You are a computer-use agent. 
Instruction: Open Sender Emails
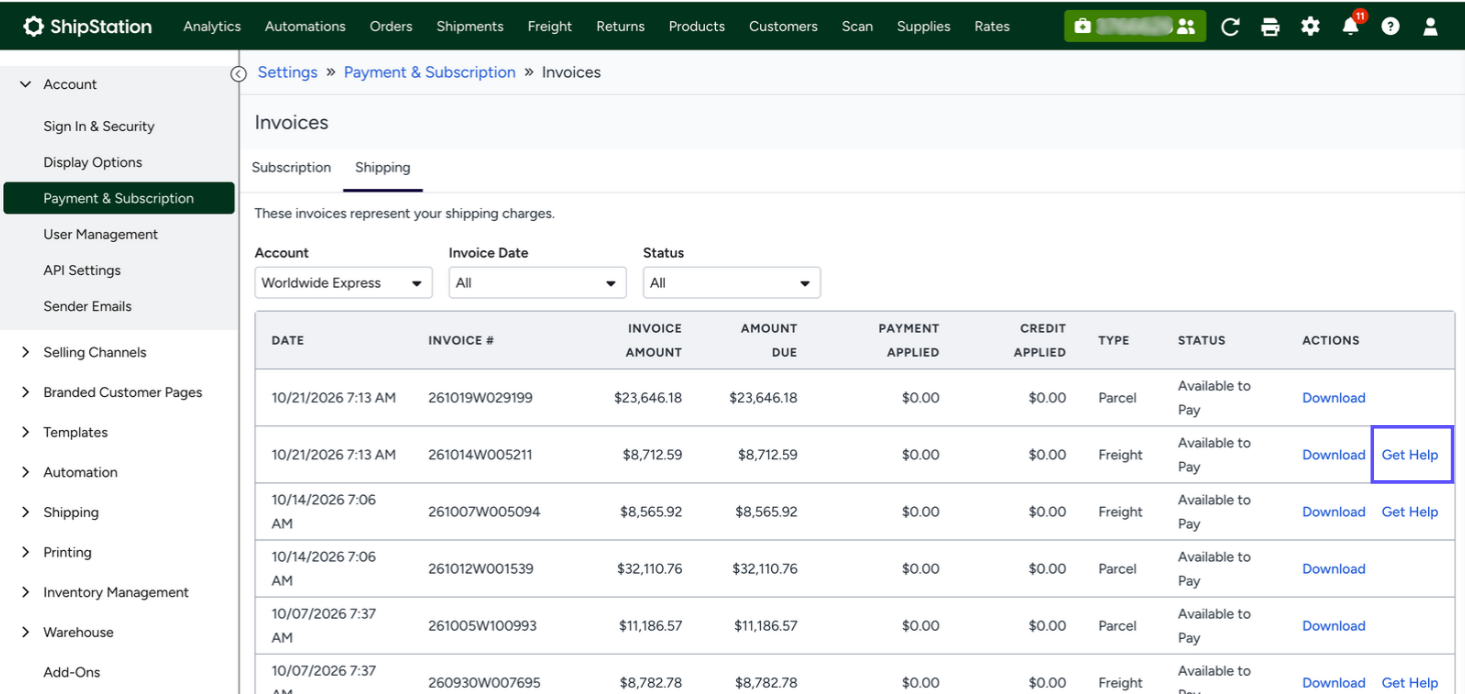[88, 306]
